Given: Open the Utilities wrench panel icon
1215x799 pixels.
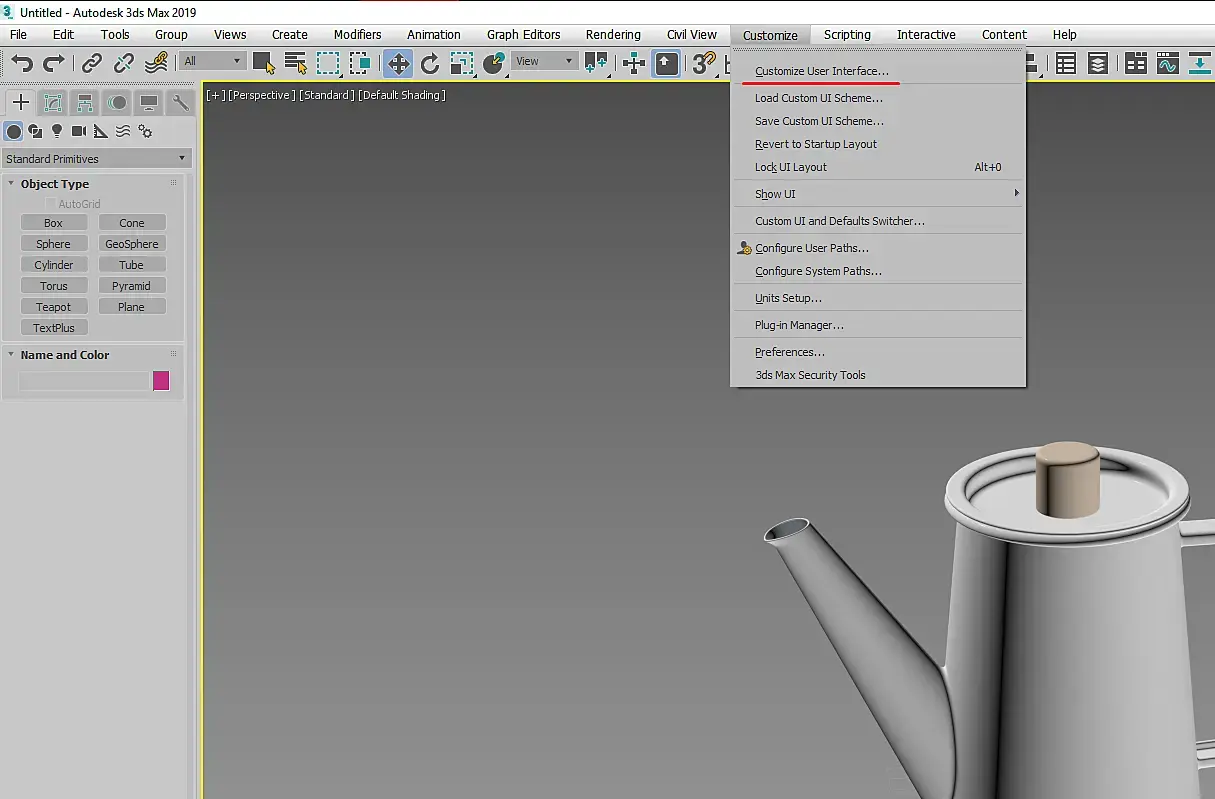Looking at the screenshot, I should (x=181, y=102).
